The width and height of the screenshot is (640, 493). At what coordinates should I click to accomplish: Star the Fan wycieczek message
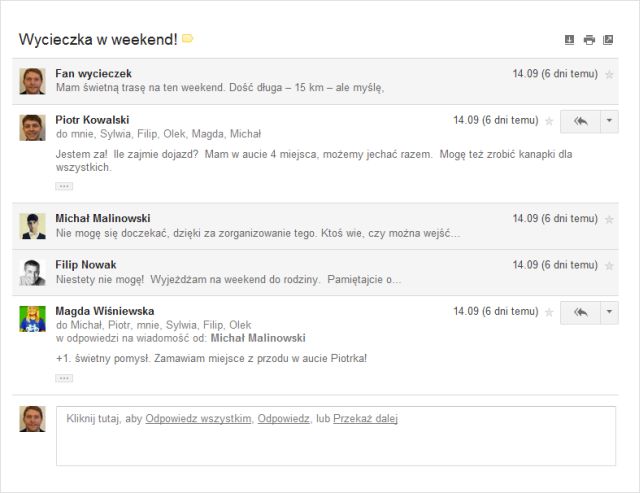coord(610,74)
